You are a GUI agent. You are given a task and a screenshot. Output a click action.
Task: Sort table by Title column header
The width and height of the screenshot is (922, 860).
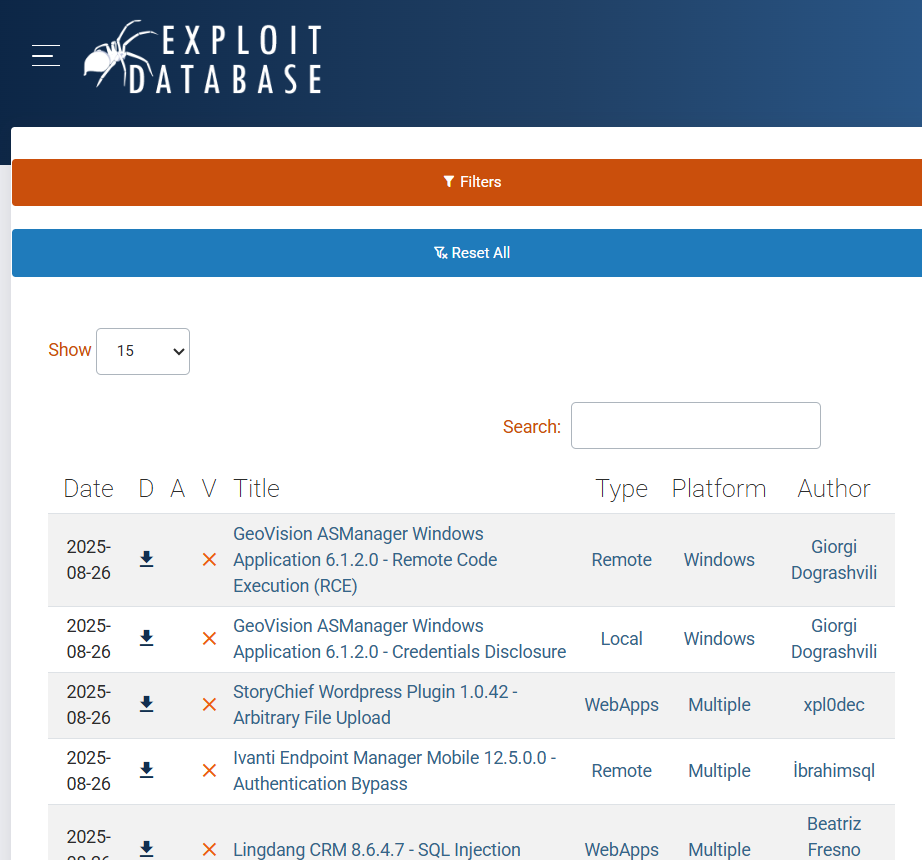256,488
